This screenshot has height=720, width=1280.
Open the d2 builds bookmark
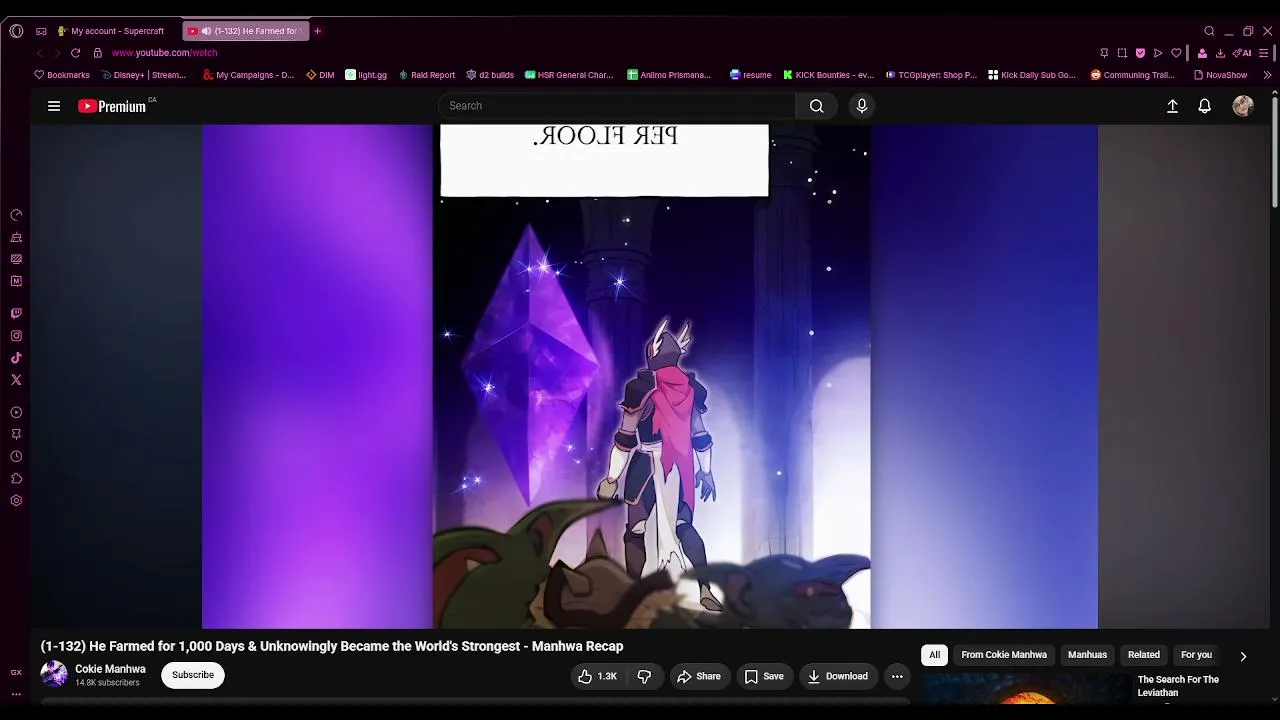coord(490,75)
